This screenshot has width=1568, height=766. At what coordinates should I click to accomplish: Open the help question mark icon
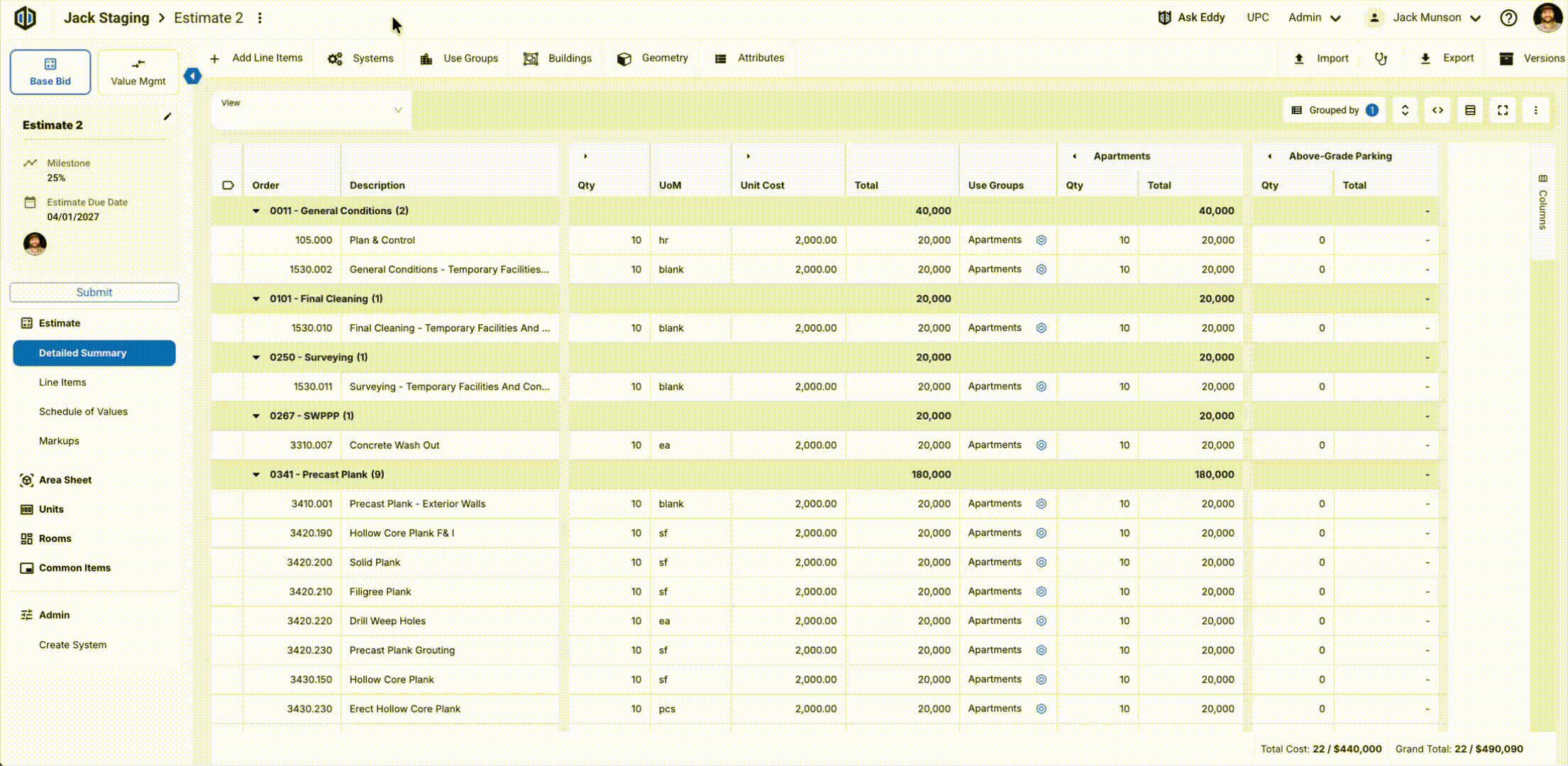point(1508,18)
